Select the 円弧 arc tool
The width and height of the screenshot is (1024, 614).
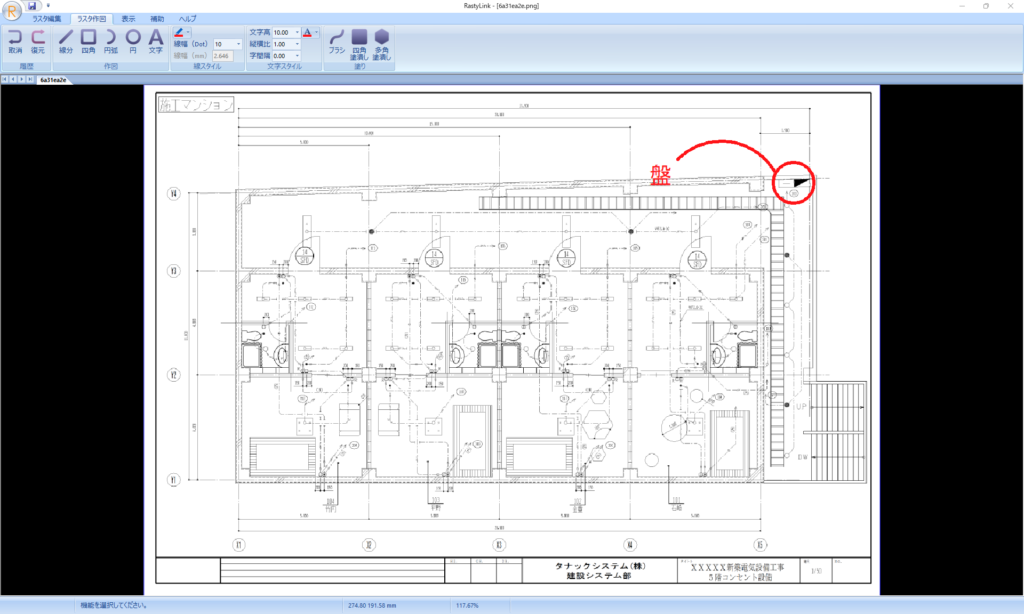[x=111, y=41]
